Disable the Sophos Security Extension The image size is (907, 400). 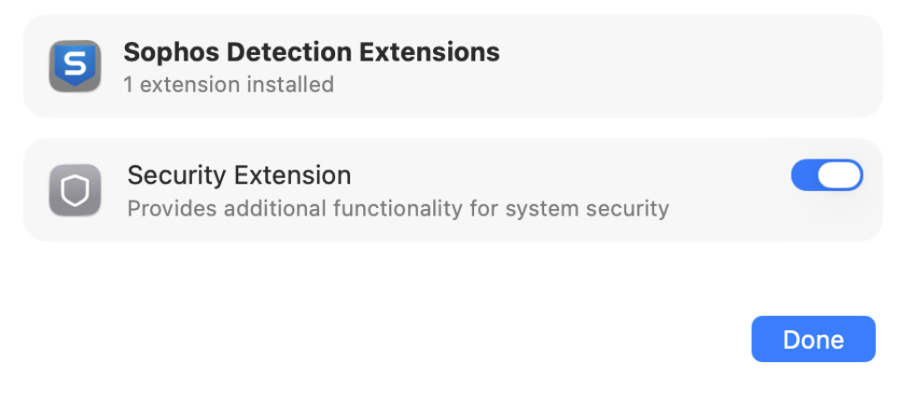point(826,176)
